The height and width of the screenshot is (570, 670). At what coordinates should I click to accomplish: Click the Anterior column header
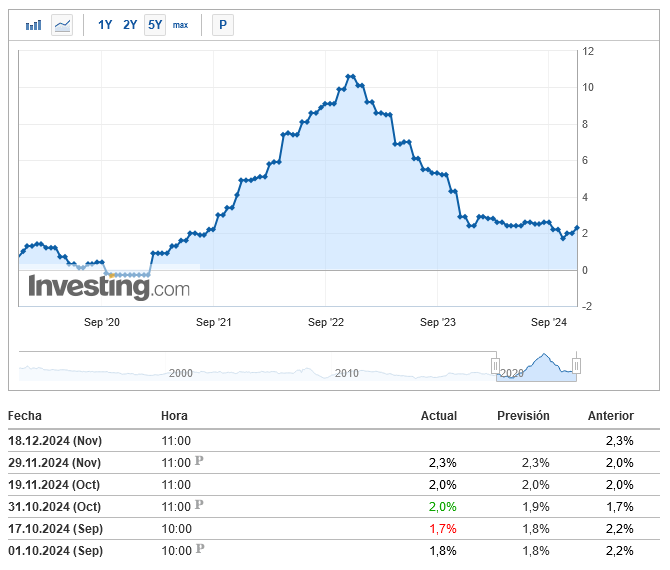click(611, 416)
